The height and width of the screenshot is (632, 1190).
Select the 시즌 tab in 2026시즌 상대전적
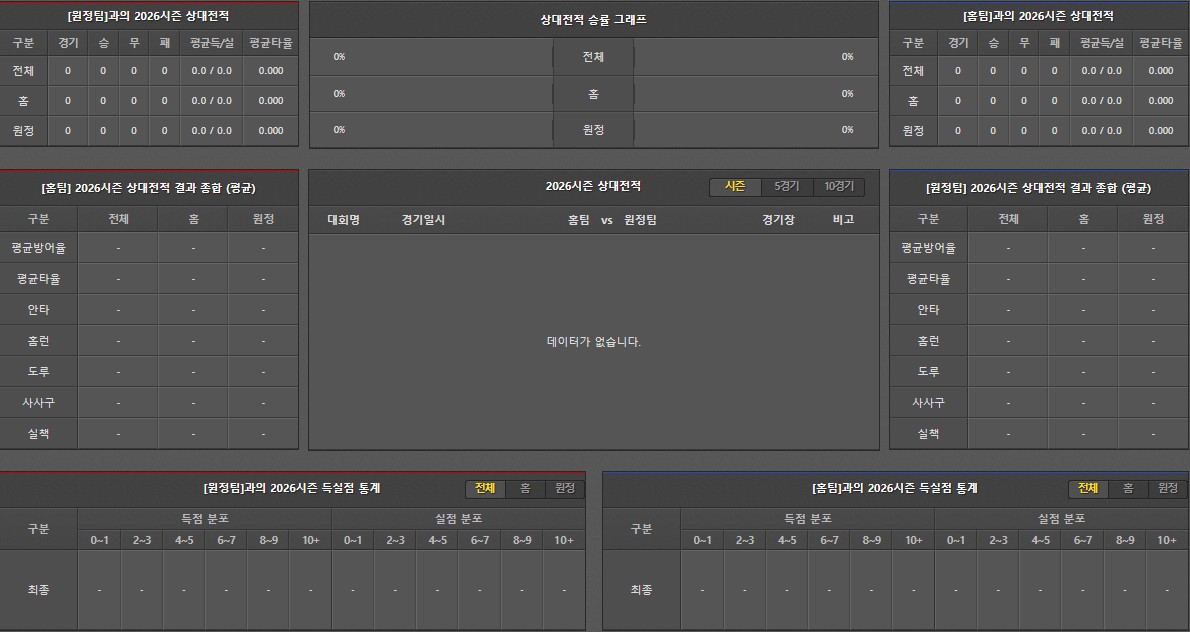click(735, 187)
